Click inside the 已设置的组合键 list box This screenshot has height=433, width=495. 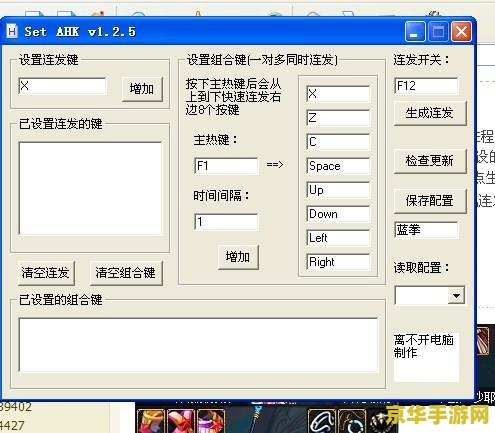coord(198,345)
